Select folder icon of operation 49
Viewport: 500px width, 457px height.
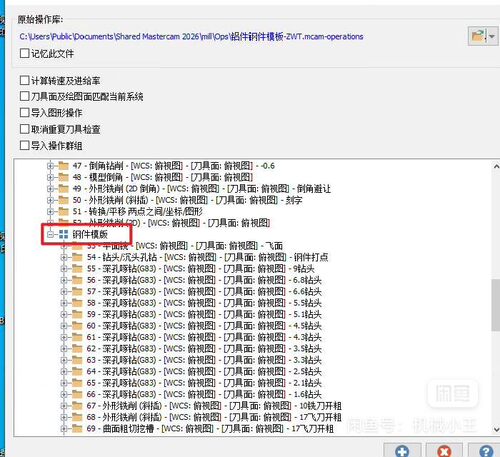coord(63,188)
